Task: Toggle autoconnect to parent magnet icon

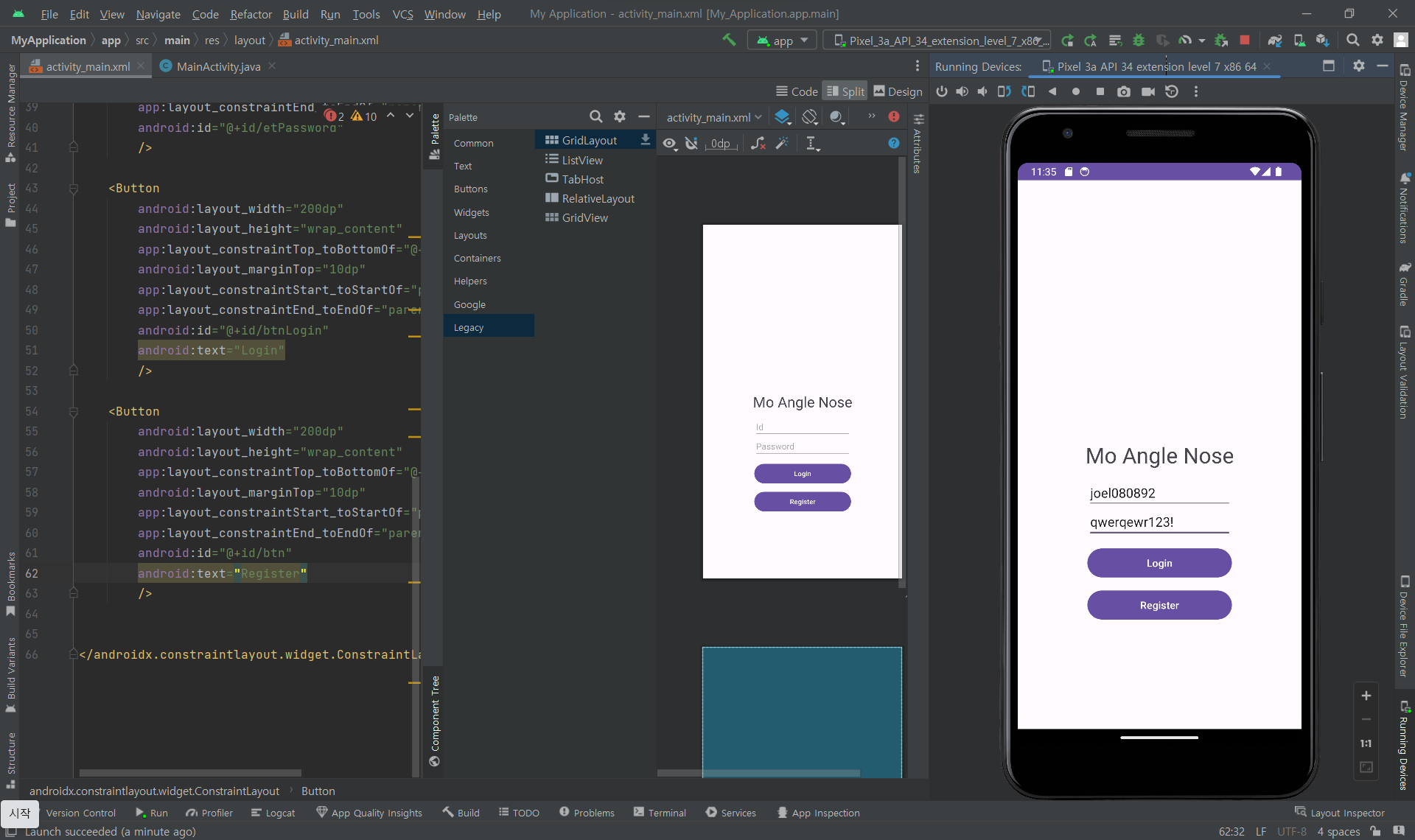Action: point(691,144)
